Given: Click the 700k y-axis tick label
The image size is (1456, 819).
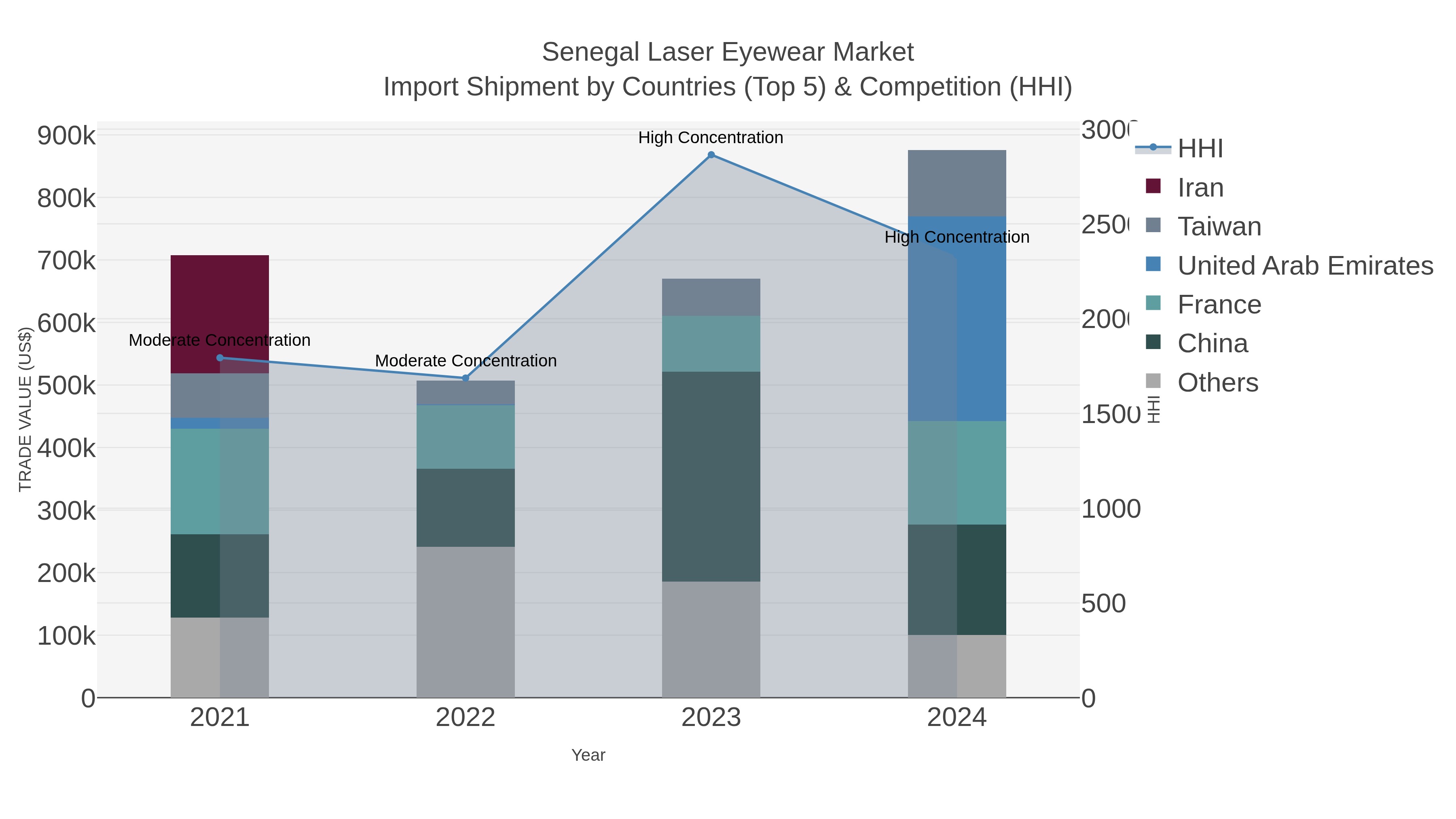Looking at the screenshot, I should click(x=67, y=260).
